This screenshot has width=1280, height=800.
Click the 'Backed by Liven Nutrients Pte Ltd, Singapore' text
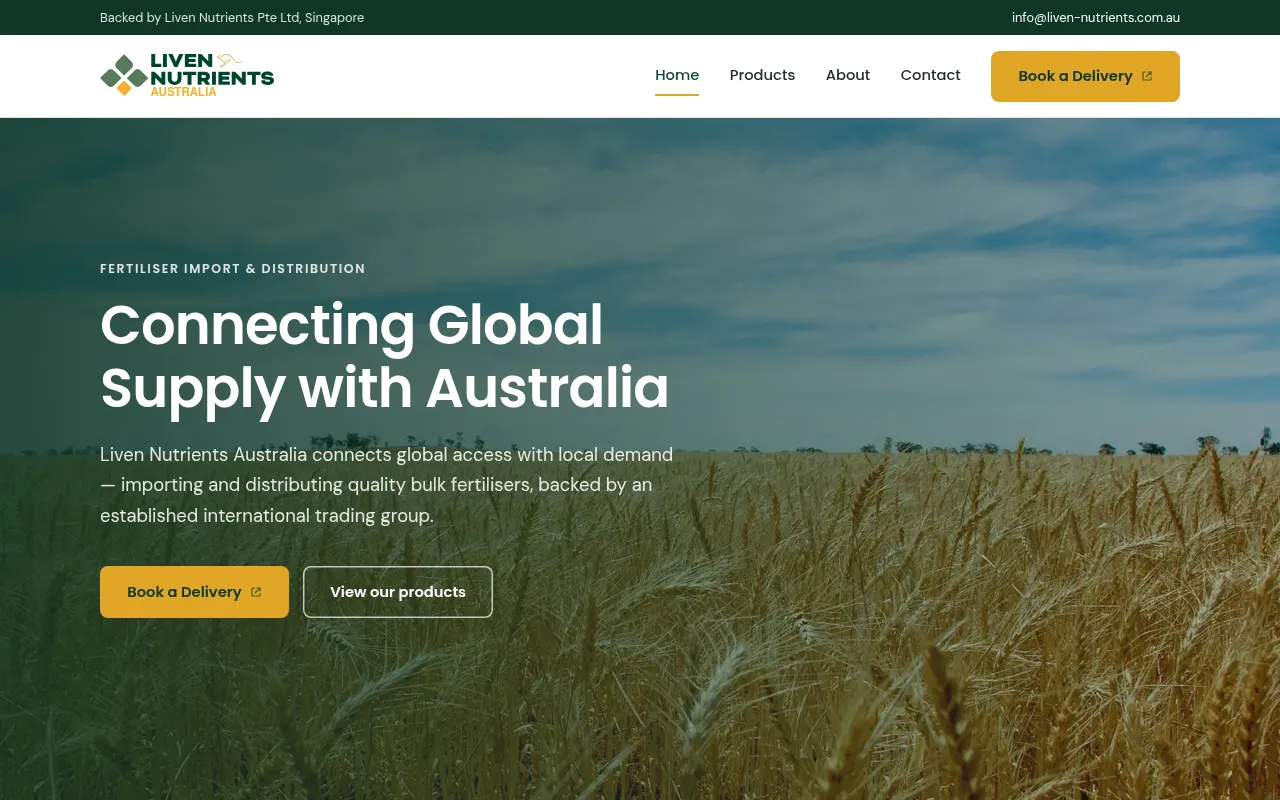tap(232, 18)
